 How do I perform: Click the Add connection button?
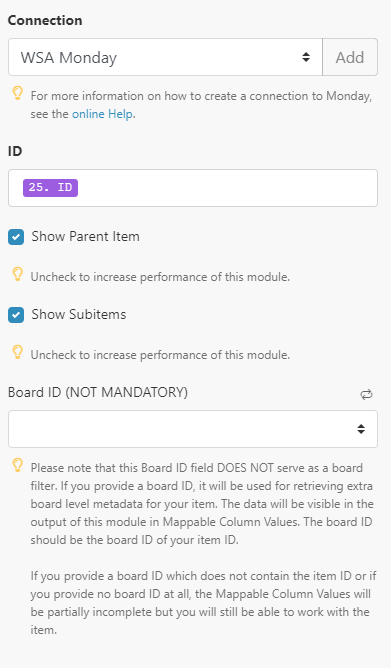(x=350, y=57)
